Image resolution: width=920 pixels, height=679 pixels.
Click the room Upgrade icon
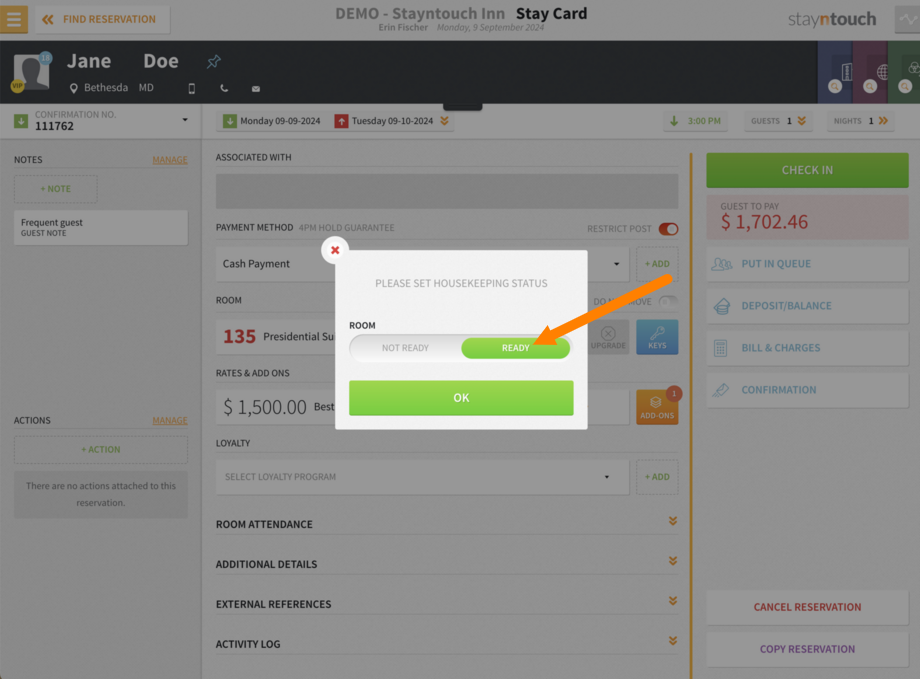[x=608, y=337]
